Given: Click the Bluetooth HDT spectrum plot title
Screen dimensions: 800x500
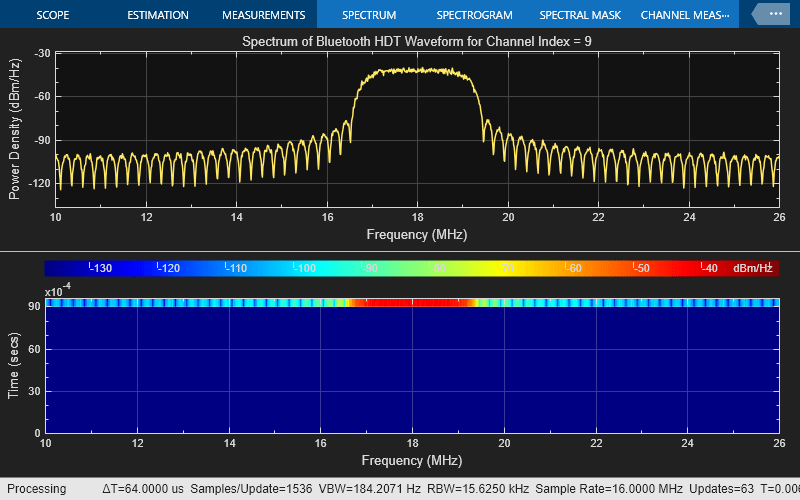Looking at the screenshot, I should 417,41.
